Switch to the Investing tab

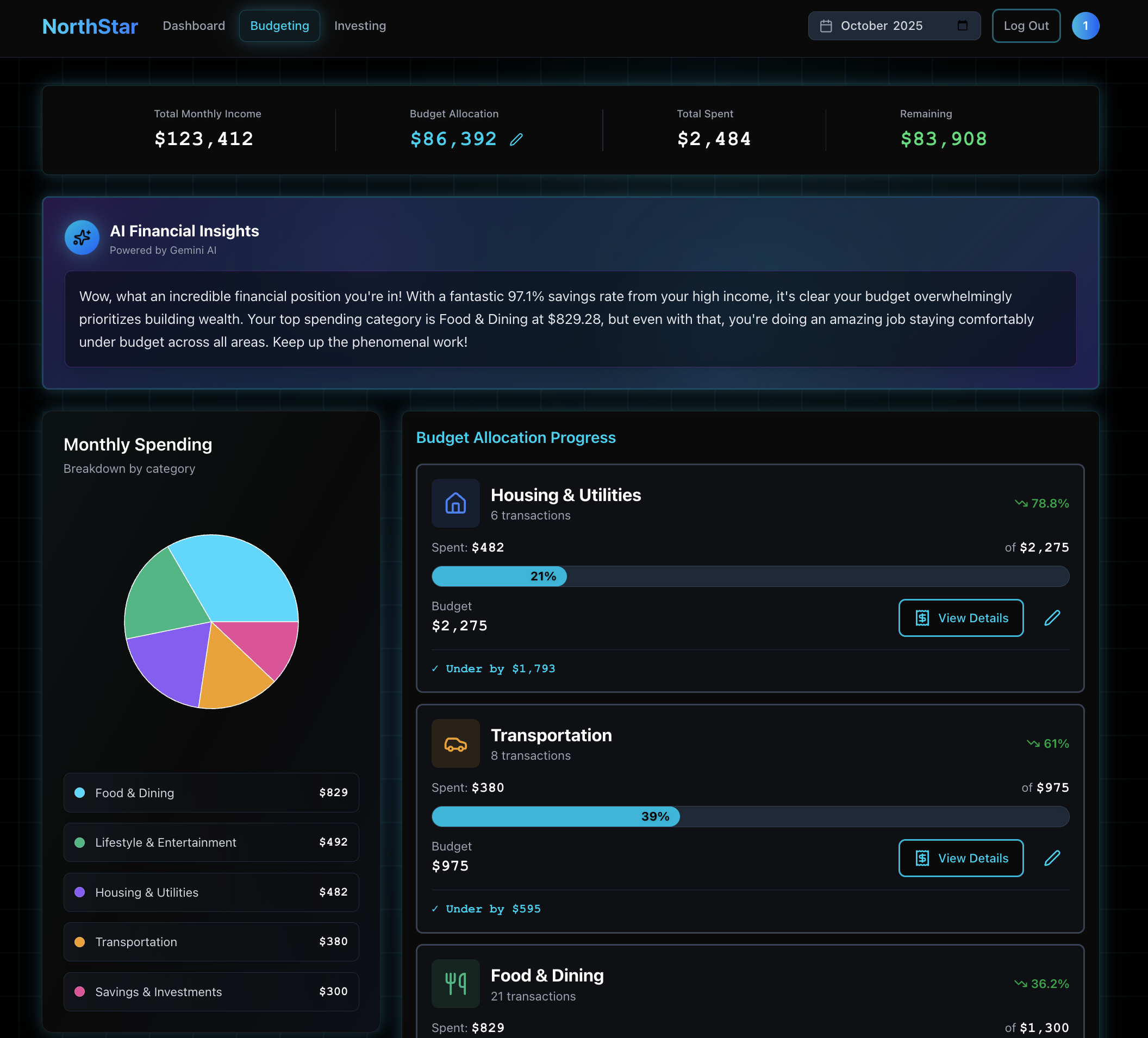coord(360,26)
